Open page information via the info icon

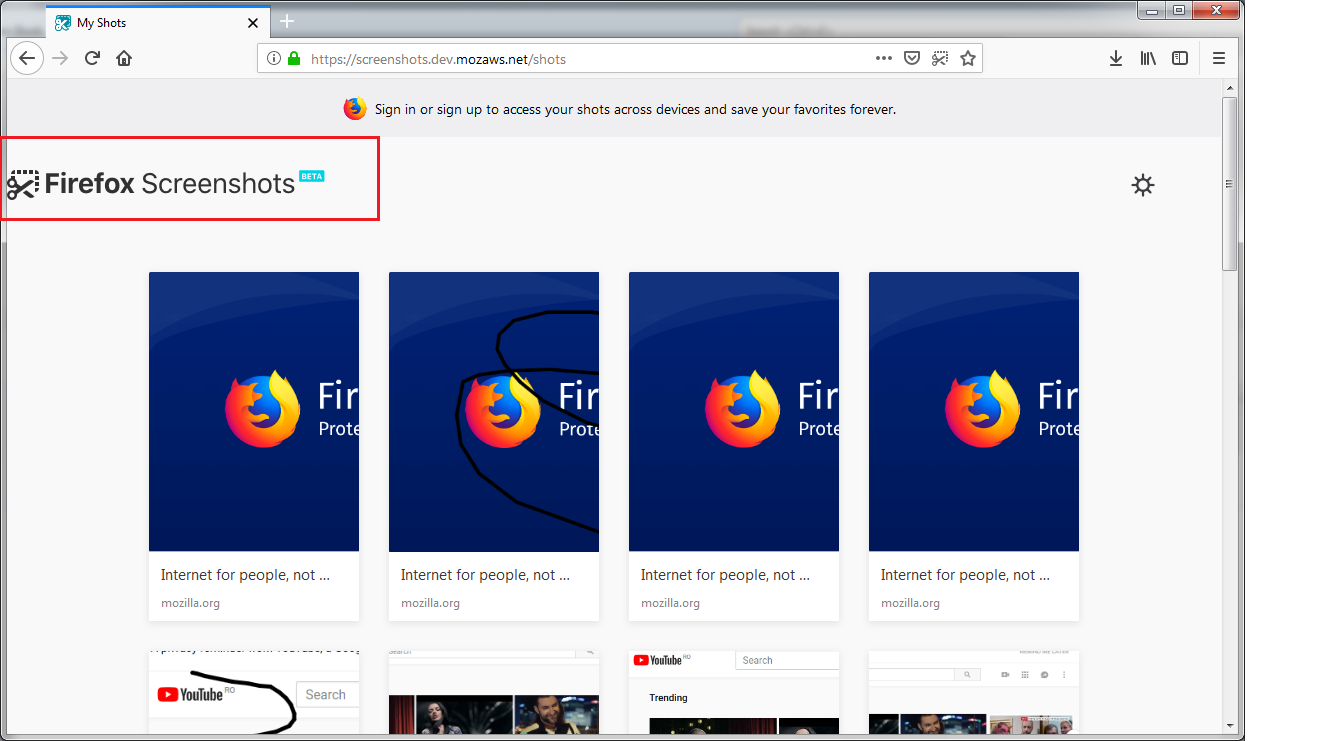pos(273,58)
